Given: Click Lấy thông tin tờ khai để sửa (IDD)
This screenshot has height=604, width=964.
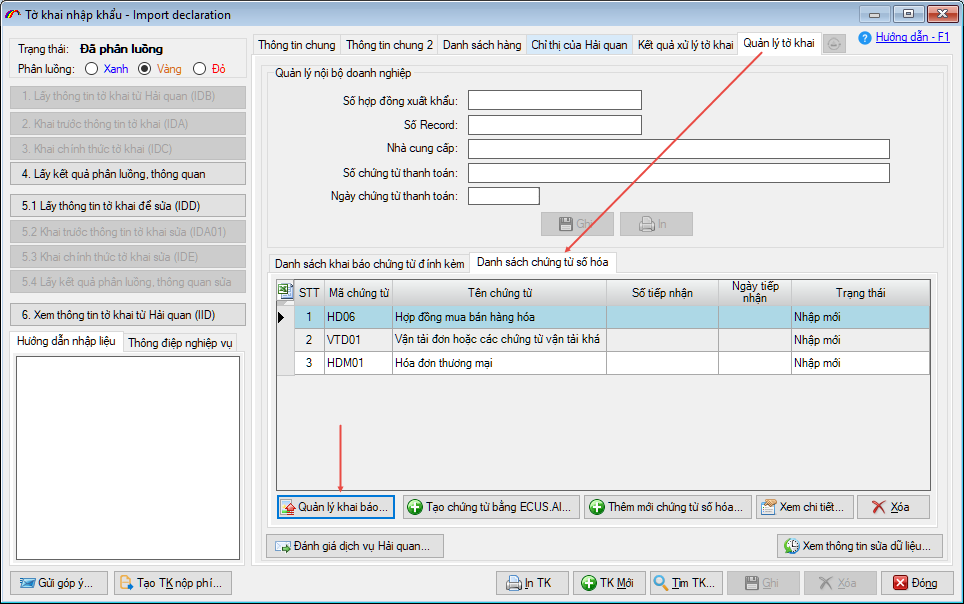Looking at the screenshot, I should click(x=128, y=206).
